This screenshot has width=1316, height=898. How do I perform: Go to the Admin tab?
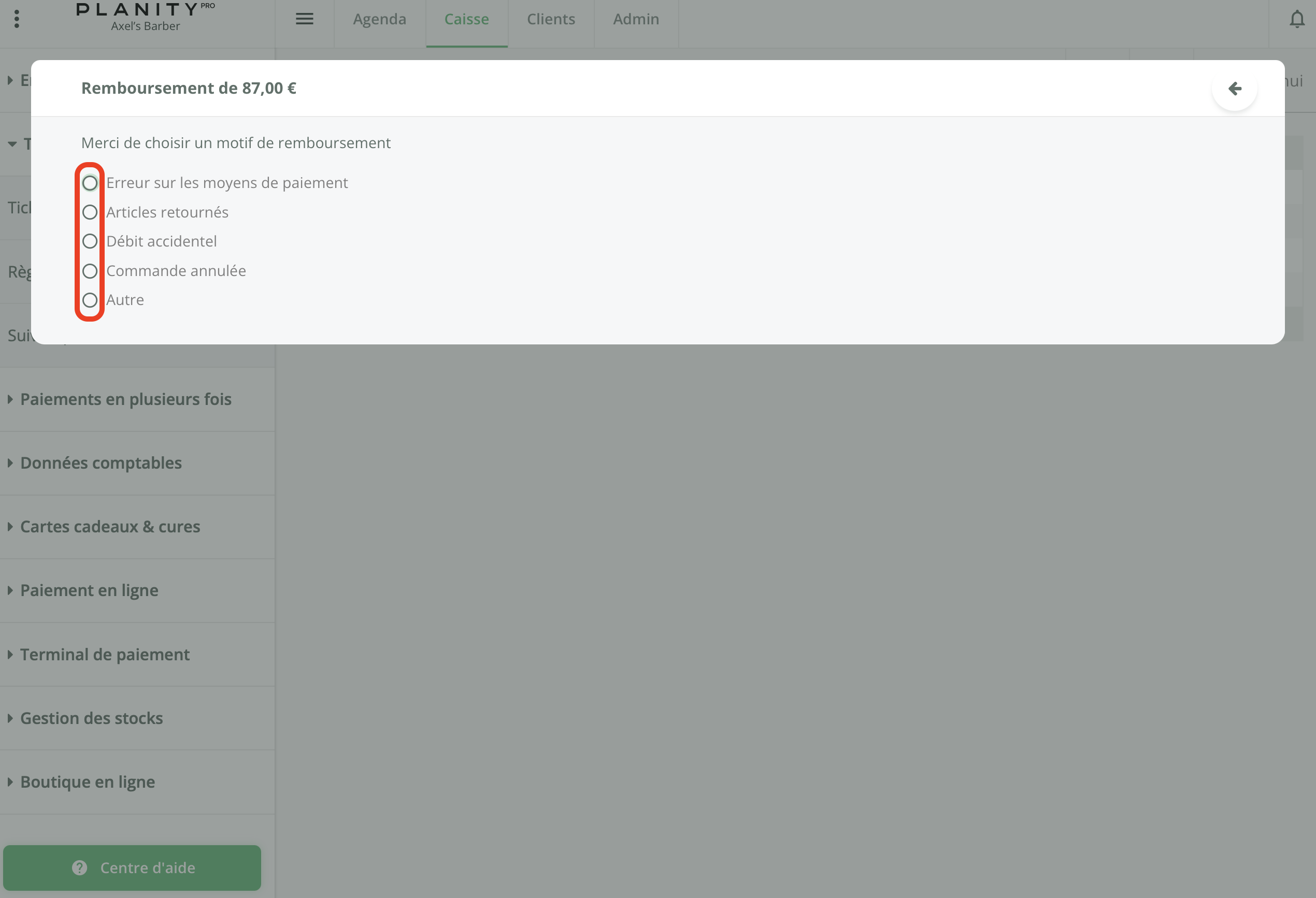point(636,19)
